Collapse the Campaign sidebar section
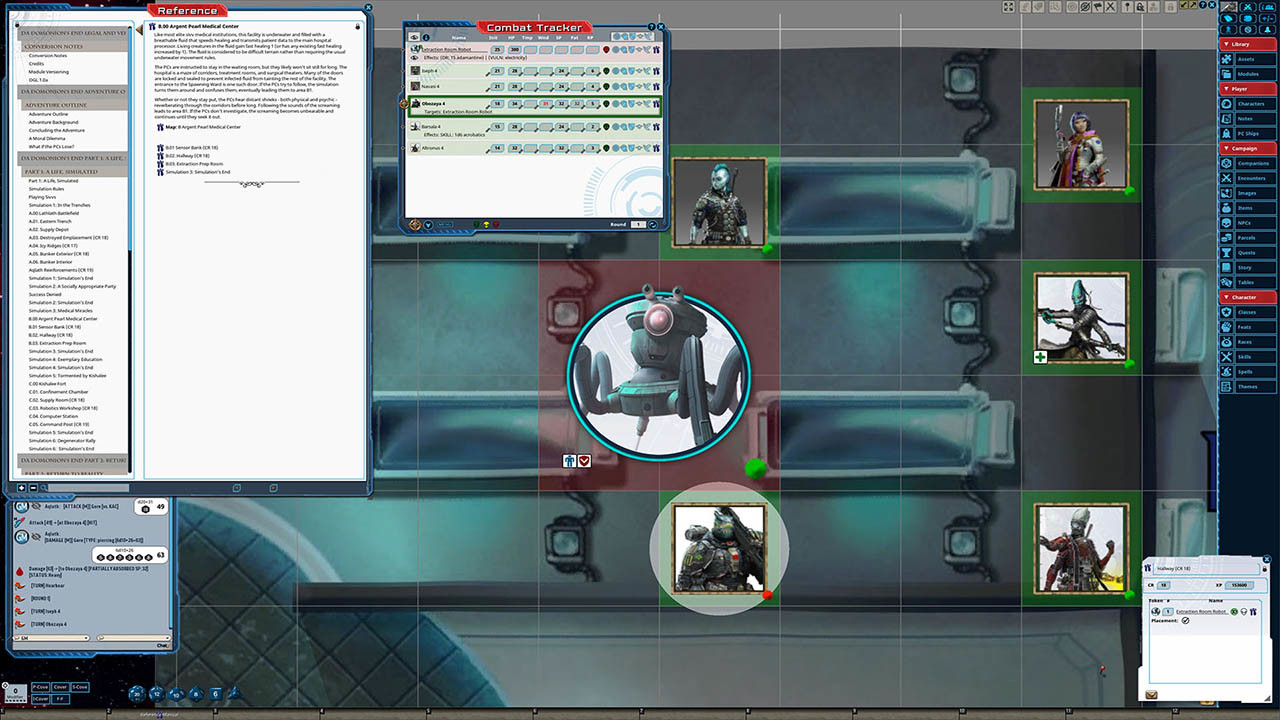 (x=1248, y=148)
